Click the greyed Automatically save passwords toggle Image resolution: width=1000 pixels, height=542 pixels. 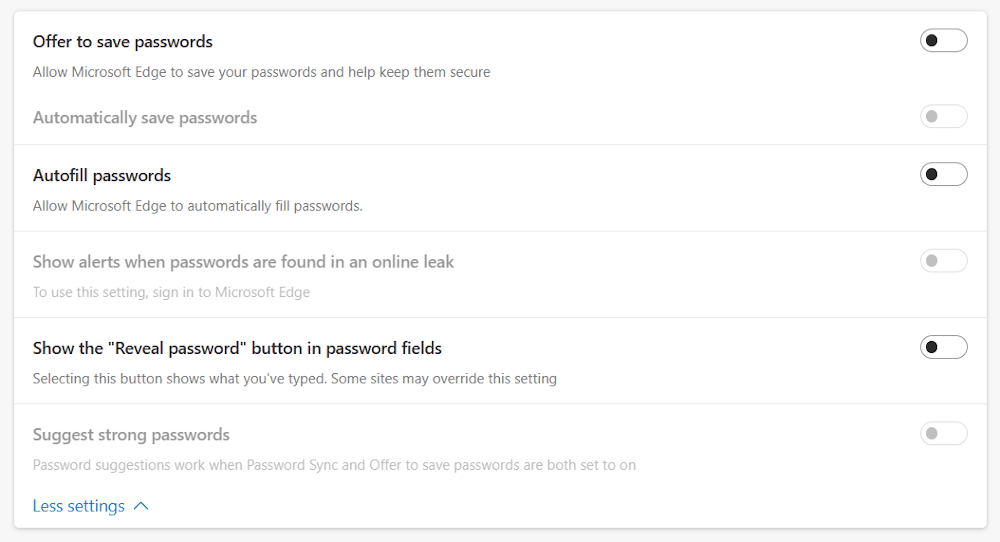[943, 117]
